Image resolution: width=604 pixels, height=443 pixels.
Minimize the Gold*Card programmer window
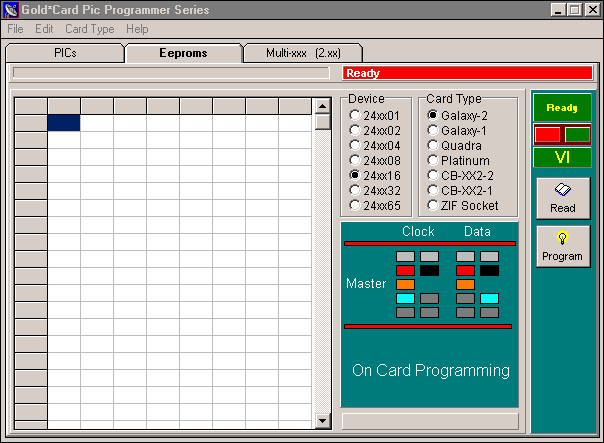558,10
